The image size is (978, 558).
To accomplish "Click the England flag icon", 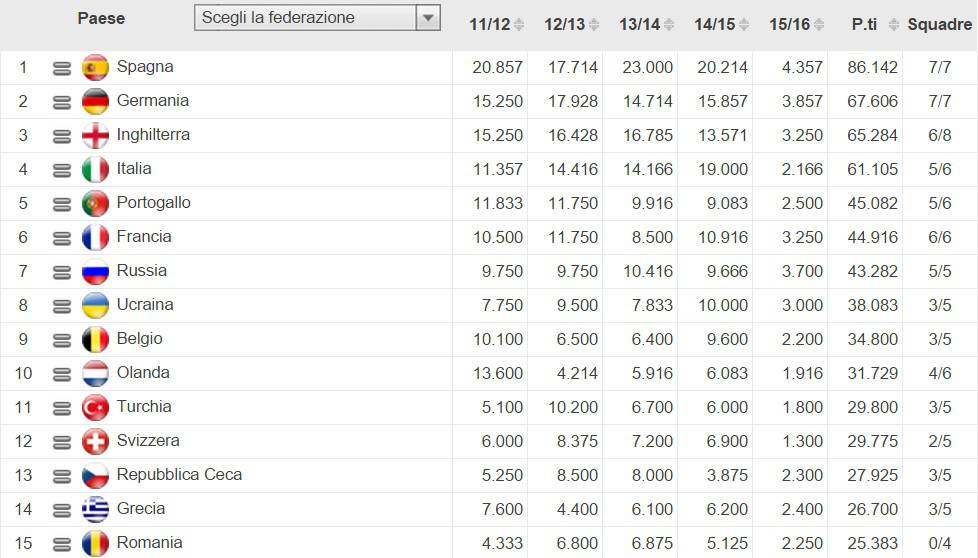I will tap(95, 135).
